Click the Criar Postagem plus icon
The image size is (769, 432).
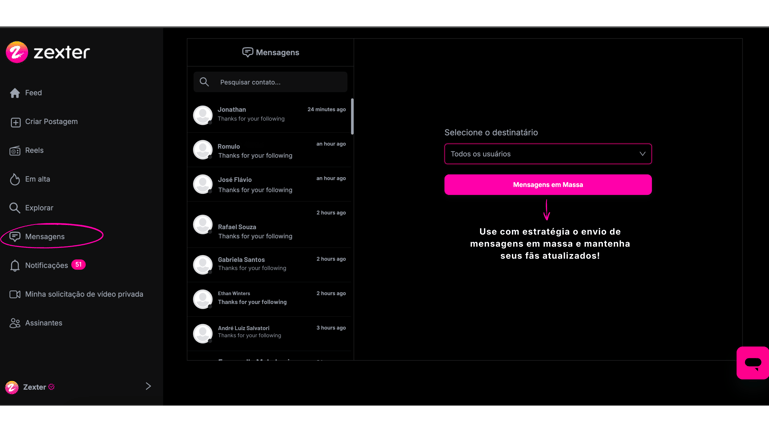click(x=15, y=122)
